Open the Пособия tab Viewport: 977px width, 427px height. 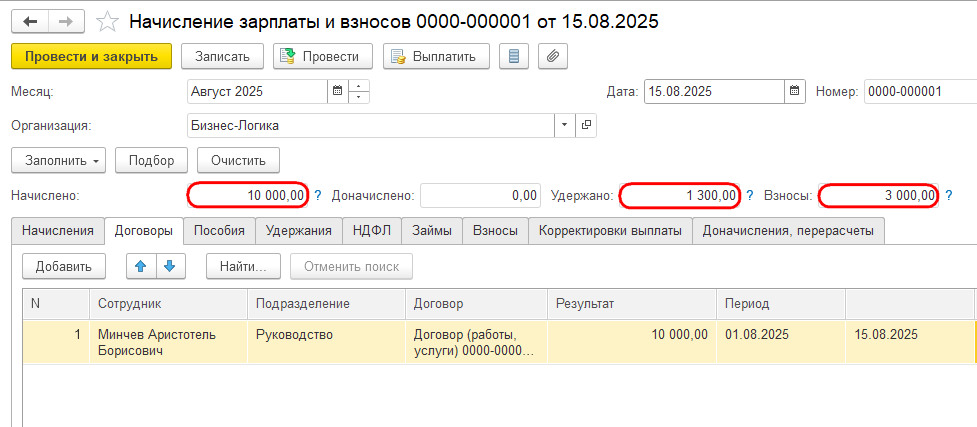219,231
